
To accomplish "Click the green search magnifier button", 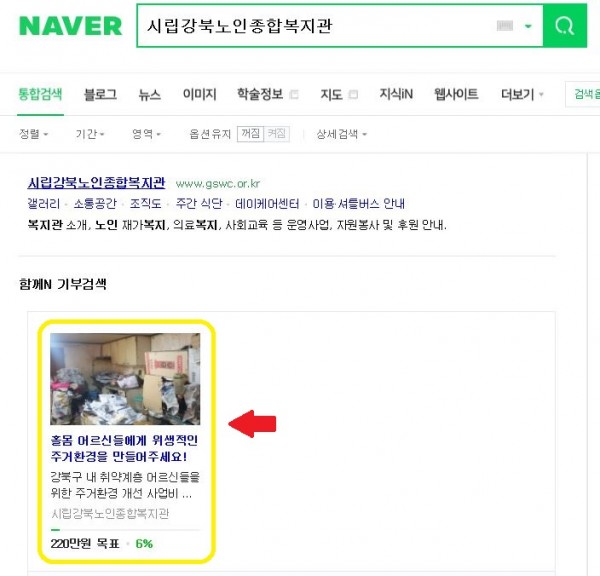I will point(565,26).
